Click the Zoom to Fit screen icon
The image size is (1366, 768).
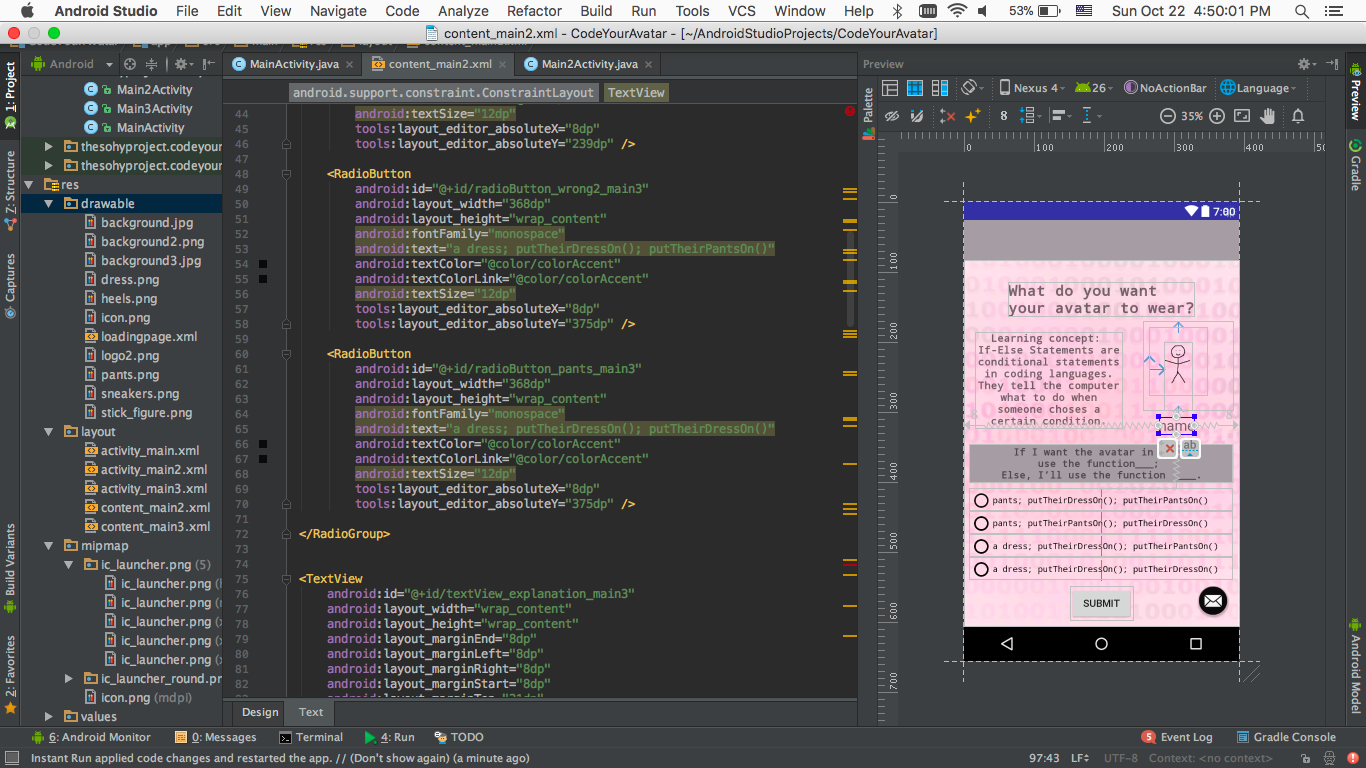click(x=1243, y=116)
